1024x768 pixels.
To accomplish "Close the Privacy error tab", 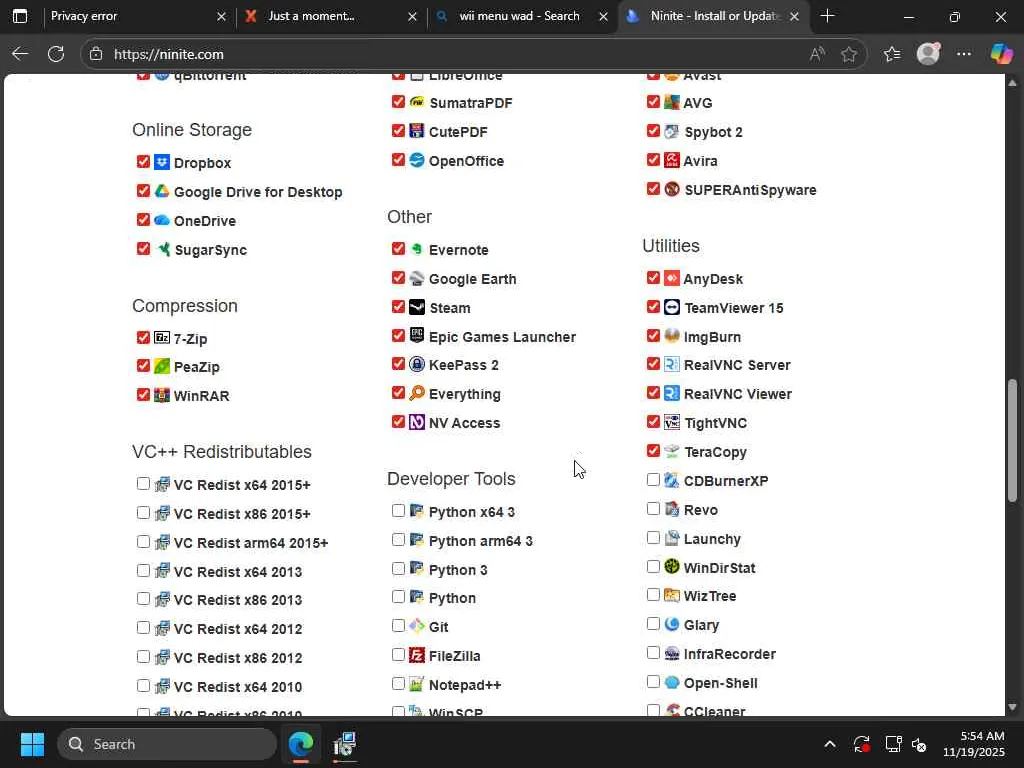I will point(221,17).
